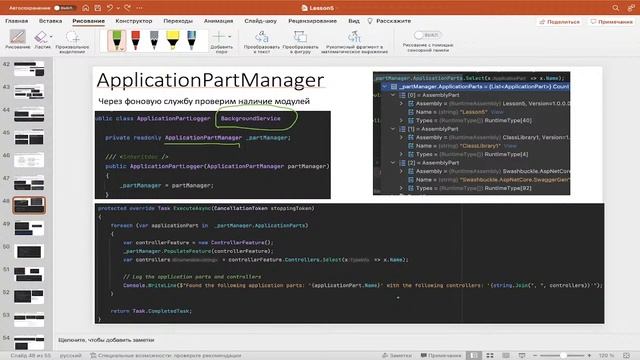Click the slide title ApplicationPartManager

click(x=211, y=80)
